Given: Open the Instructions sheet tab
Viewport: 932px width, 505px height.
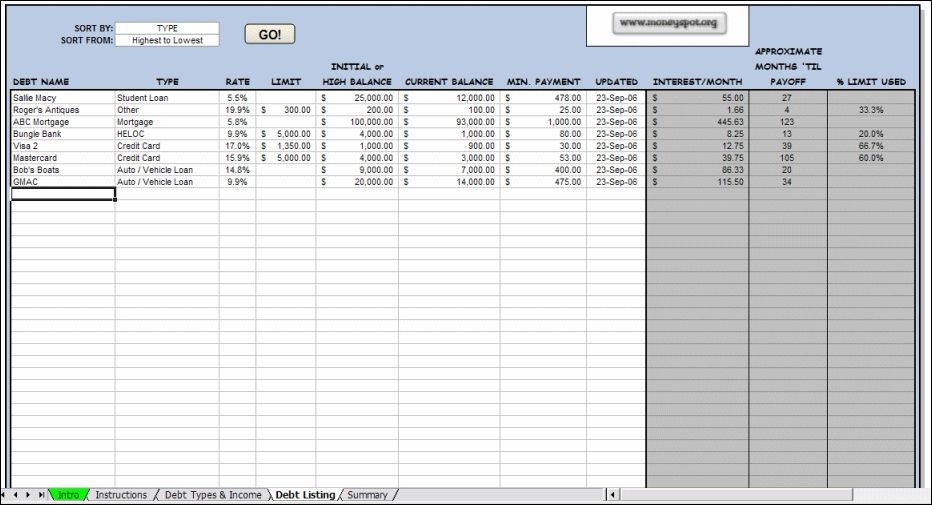Looking at the screenshot, I should [121, 495].
